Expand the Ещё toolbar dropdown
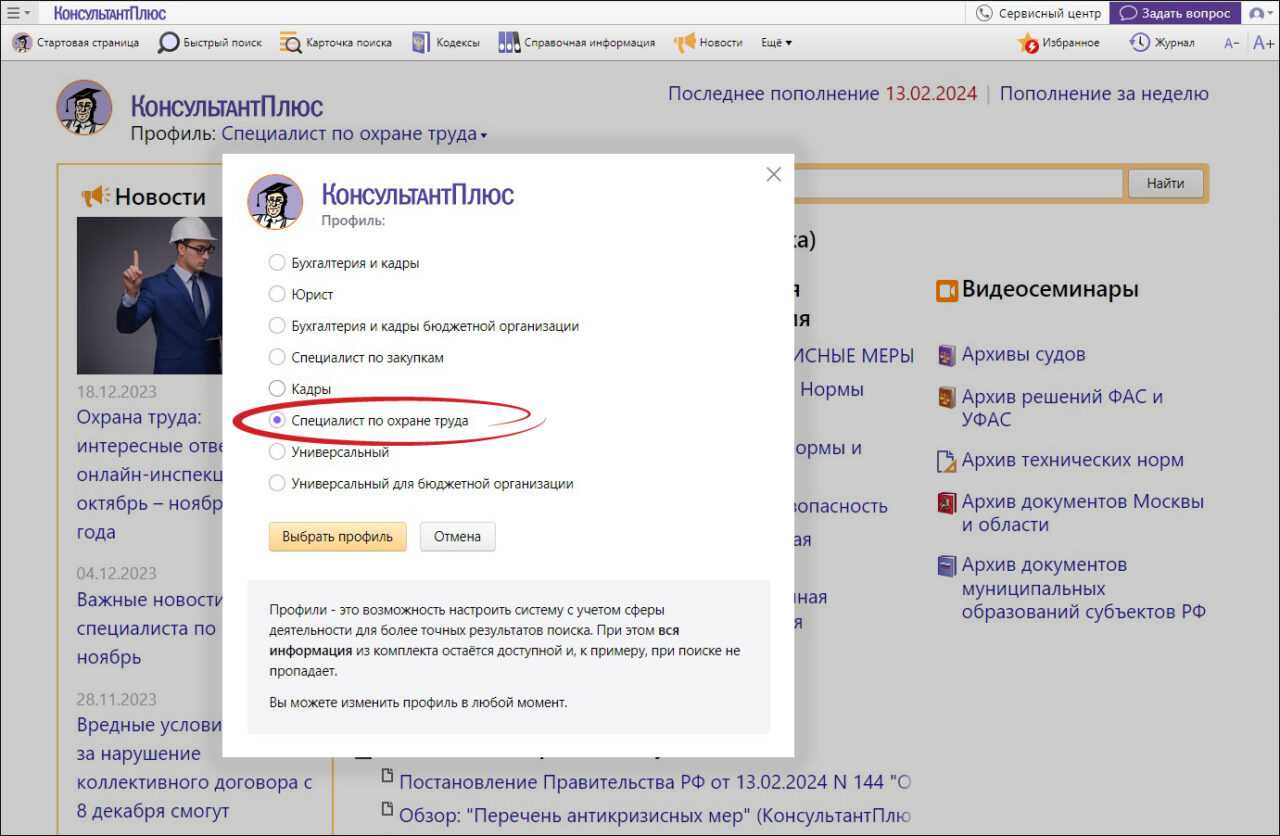This screenshot has width=1280, height=836. point(776,43)
